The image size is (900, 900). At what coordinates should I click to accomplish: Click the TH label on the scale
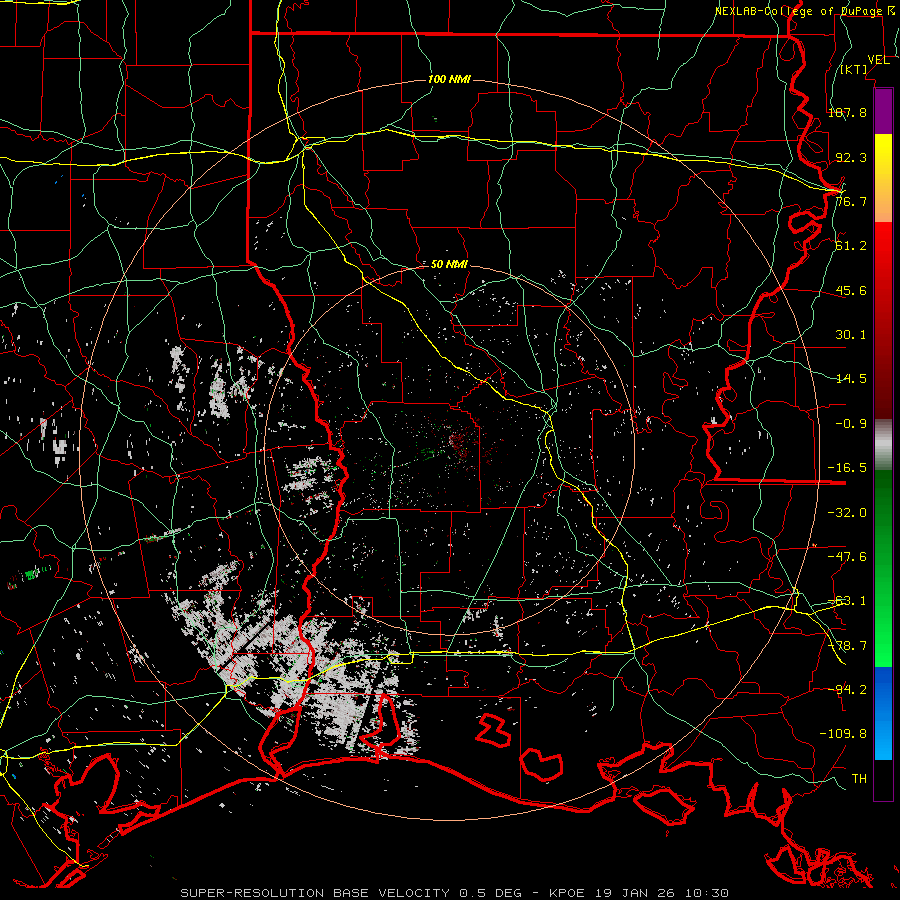[x=859, y=779]
